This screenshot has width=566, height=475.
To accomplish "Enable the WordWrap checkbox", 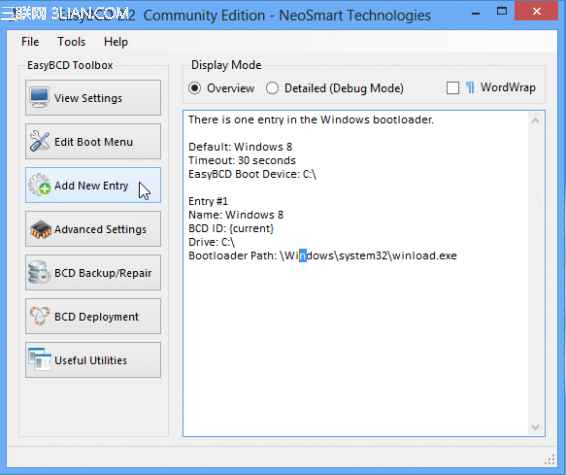I will [x=453, y=88].
